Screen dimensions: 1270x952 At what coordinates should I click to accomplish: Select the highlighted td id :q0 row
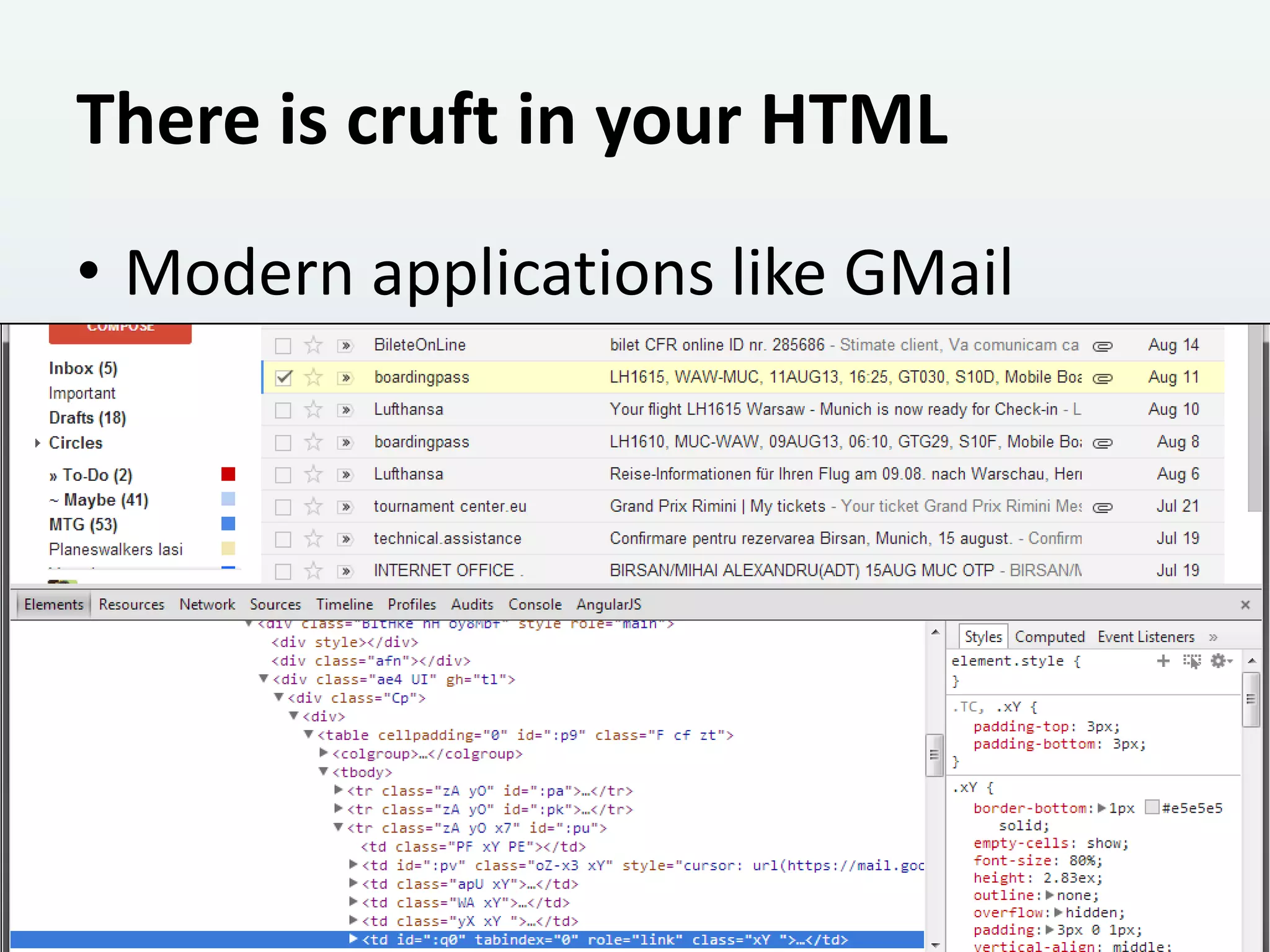(467, 940)
